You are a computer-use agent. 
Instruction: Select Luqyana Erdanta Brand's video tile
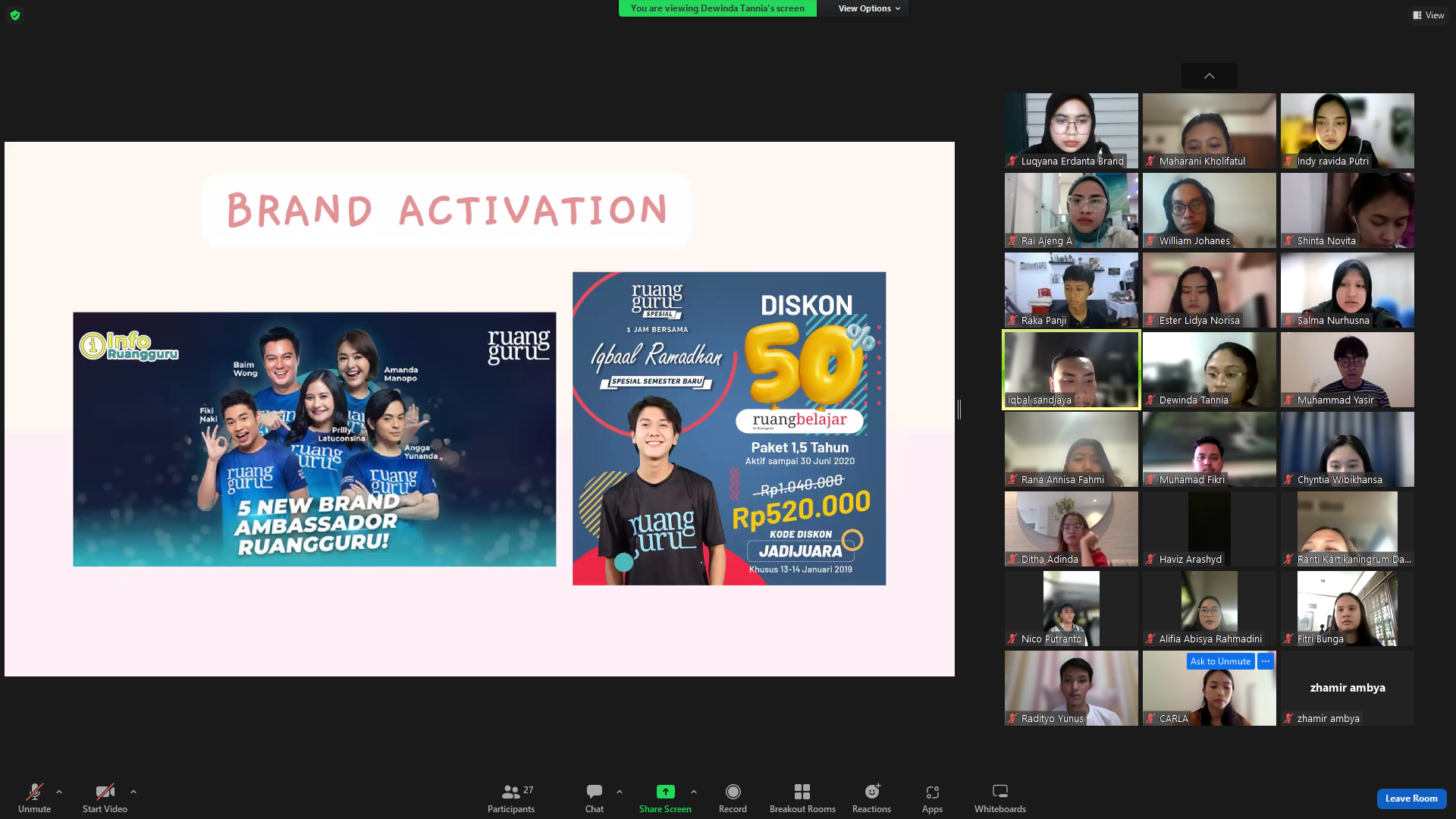tap(1072, 130)
